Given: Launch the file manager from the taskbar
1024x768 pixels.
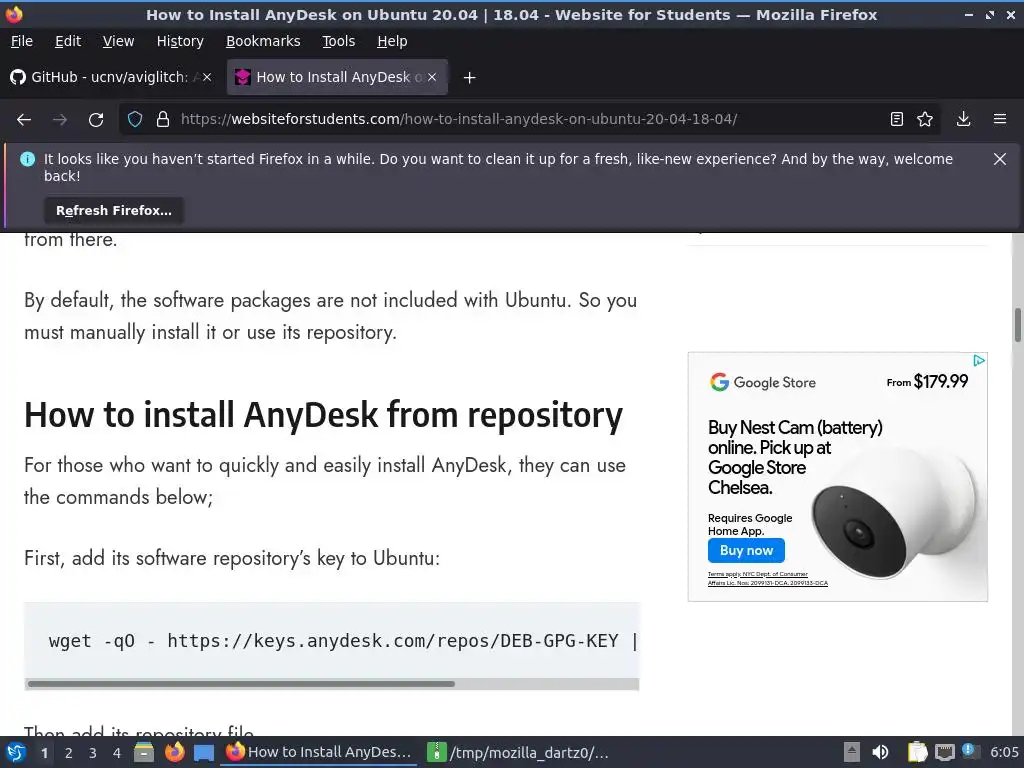Looking at the screenshot, I should coord(144,752).
